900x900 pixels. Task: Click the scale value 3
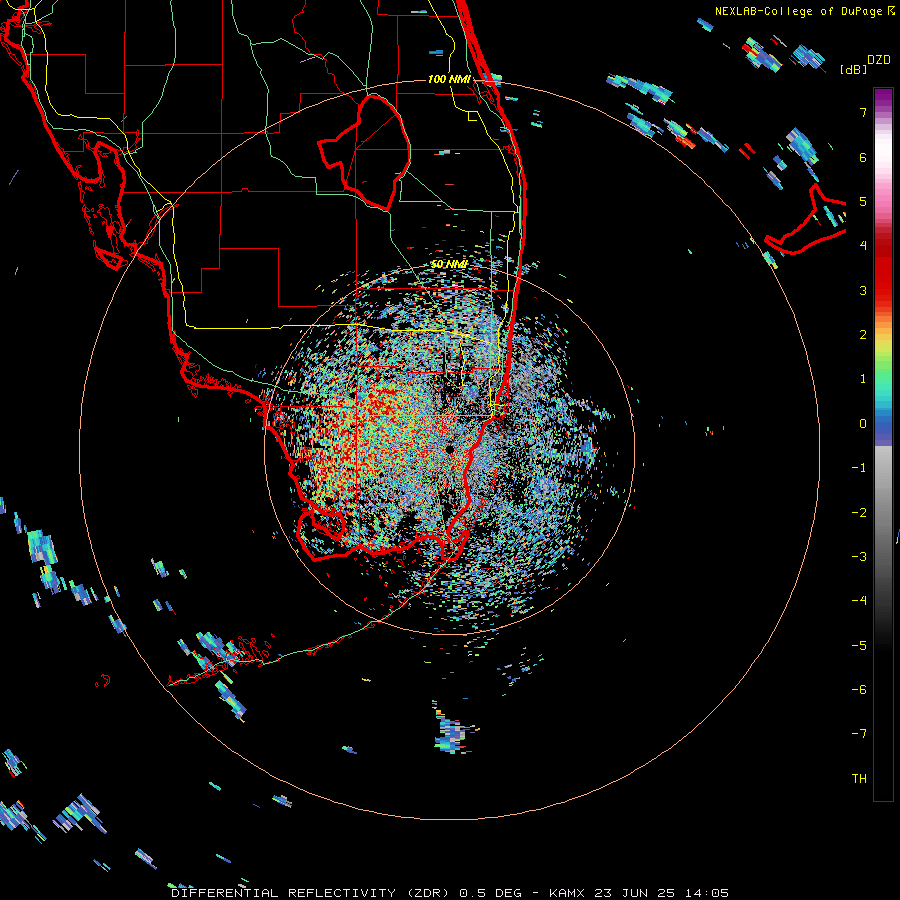click(863, 290)
